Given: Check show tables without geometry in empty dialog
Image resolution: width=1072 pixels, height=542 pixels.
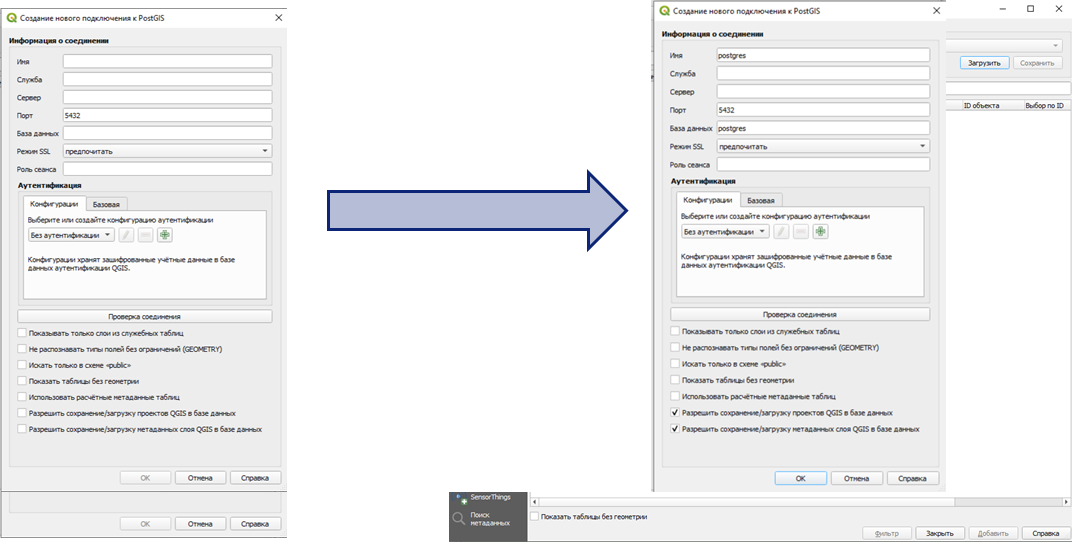Looking at the screenshot, I should pos(22,381).
